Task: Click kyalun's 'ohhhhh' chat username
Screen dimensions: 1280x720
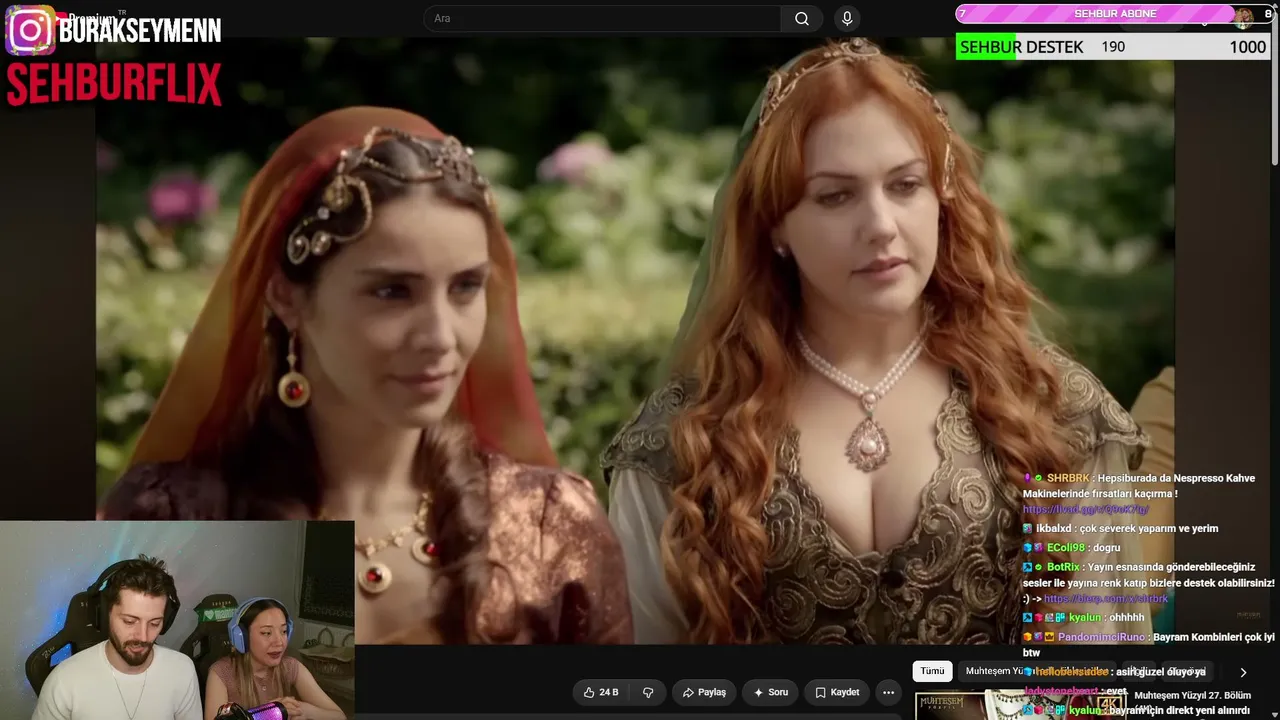Action: tap(1084, 618)
